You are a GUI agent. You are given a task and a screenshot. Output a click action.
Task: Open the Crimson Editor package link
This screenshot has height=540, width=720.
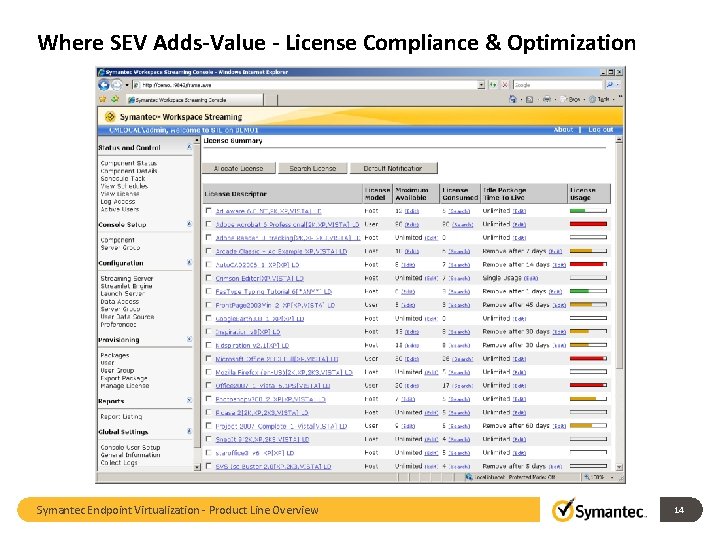[259, 278]
